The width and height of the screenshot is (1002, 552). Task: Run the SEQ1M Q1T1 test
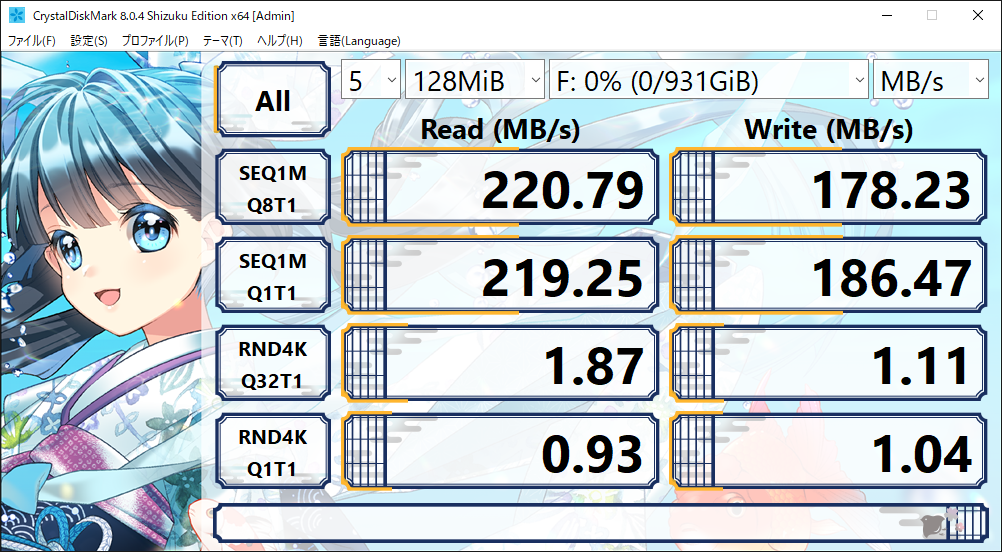(x=273, y=275)
